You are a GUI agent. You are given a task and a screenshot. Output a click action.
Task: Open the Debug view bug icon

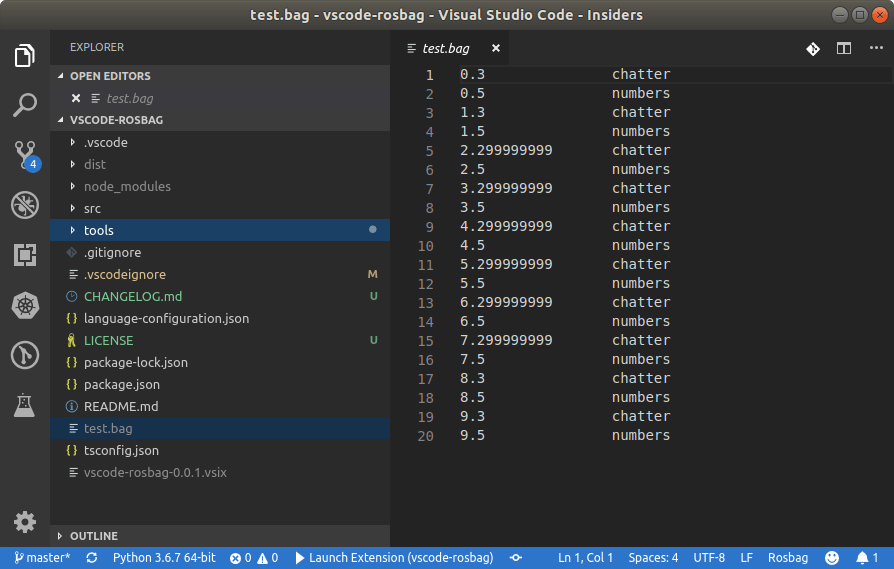[25, 205]
